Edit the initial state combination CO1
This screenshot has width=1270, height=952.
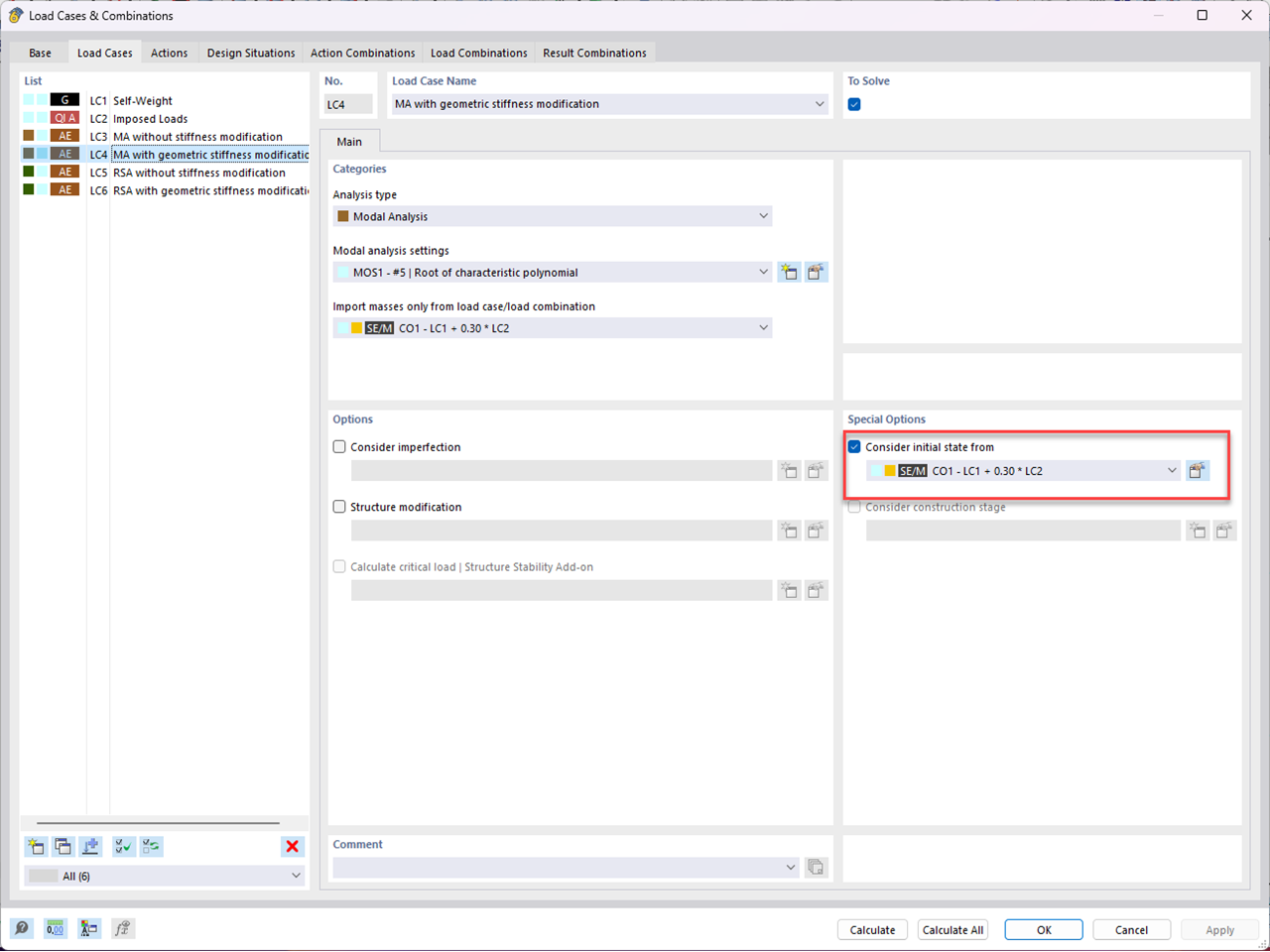point(1198,470)
